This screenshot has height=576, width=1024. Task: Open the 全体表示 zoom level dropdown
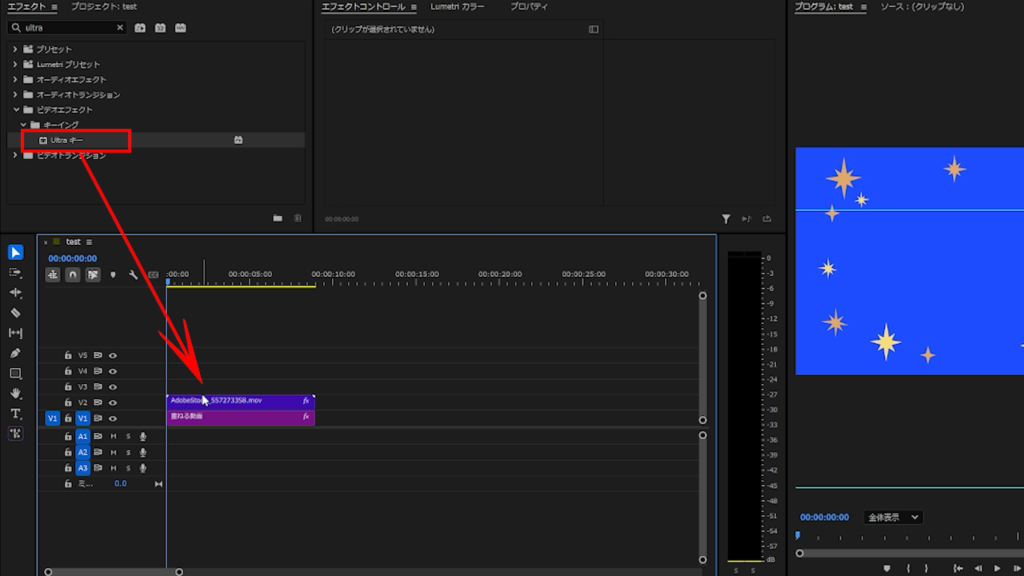coord(892,517)
